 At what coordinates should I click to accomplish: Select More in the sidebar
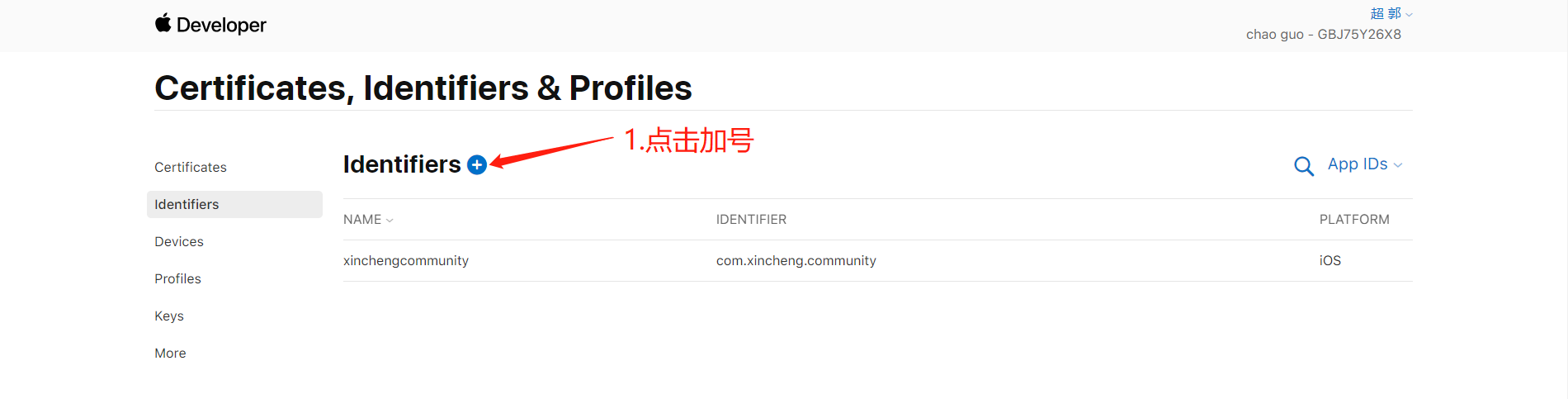click(170, 353)
